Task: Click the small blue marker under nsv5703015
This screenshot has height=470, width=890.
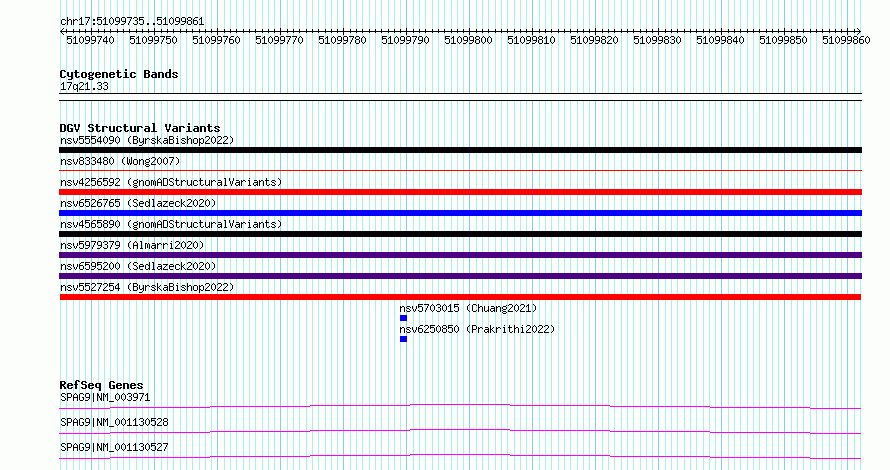Action: tap(403, 318)
